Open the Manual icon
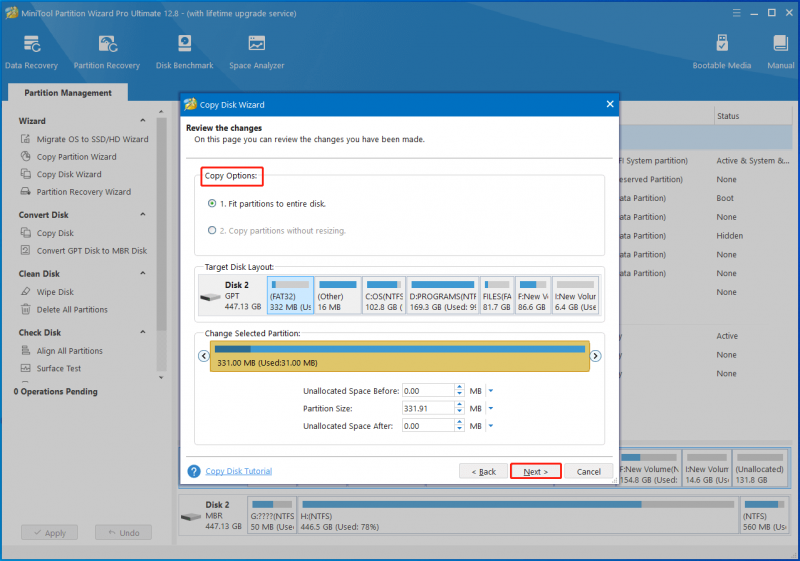The image size is (800, 561). coord(781,44)
